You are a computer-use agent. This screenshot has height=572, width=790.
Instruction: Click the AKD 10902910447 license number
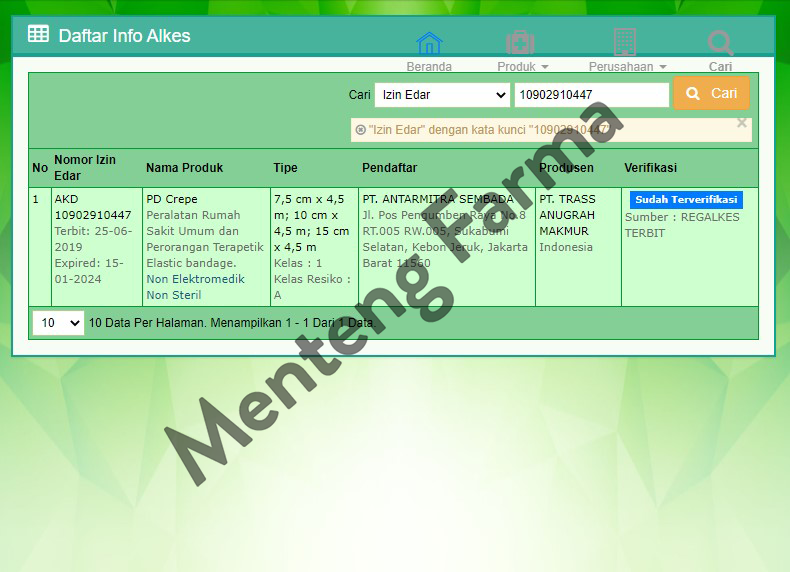[93, 207]
